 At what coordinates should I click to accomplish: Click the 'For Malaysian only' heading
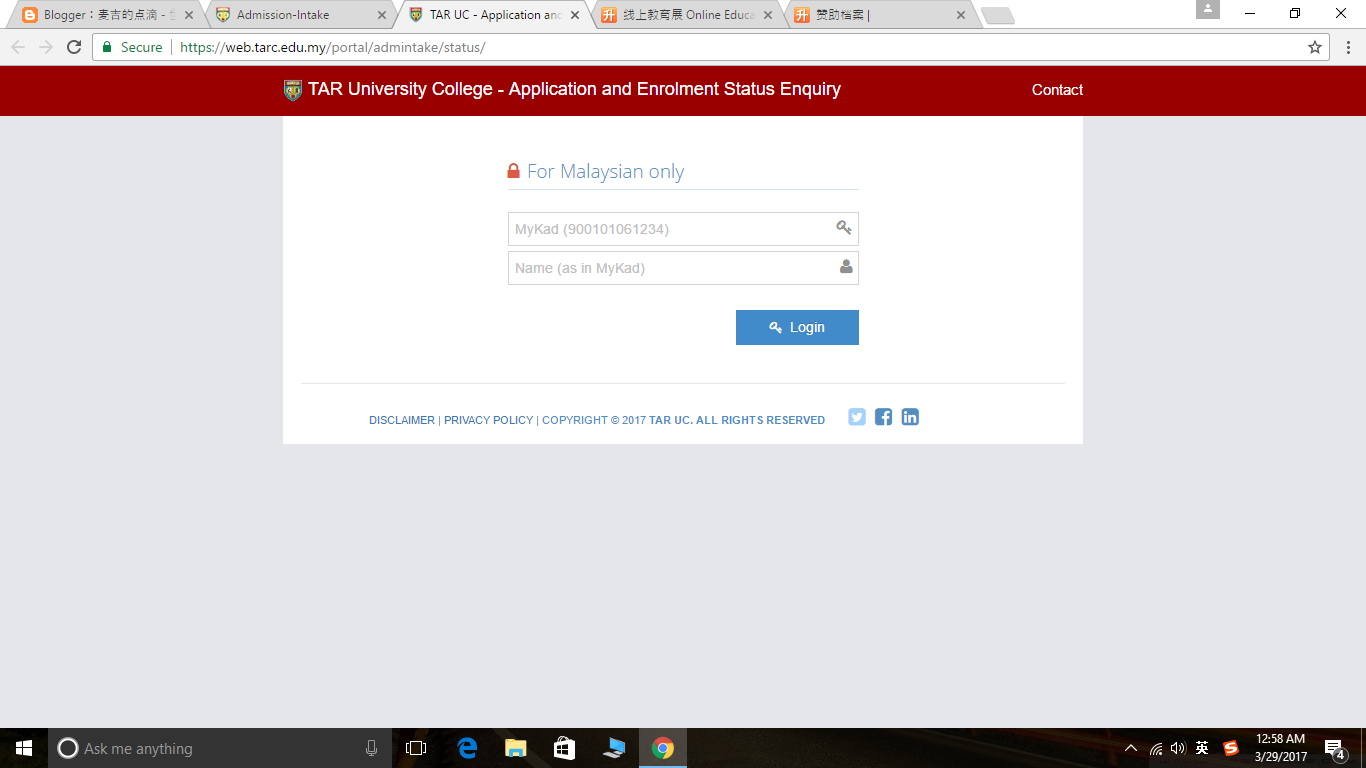coord(605,171)
